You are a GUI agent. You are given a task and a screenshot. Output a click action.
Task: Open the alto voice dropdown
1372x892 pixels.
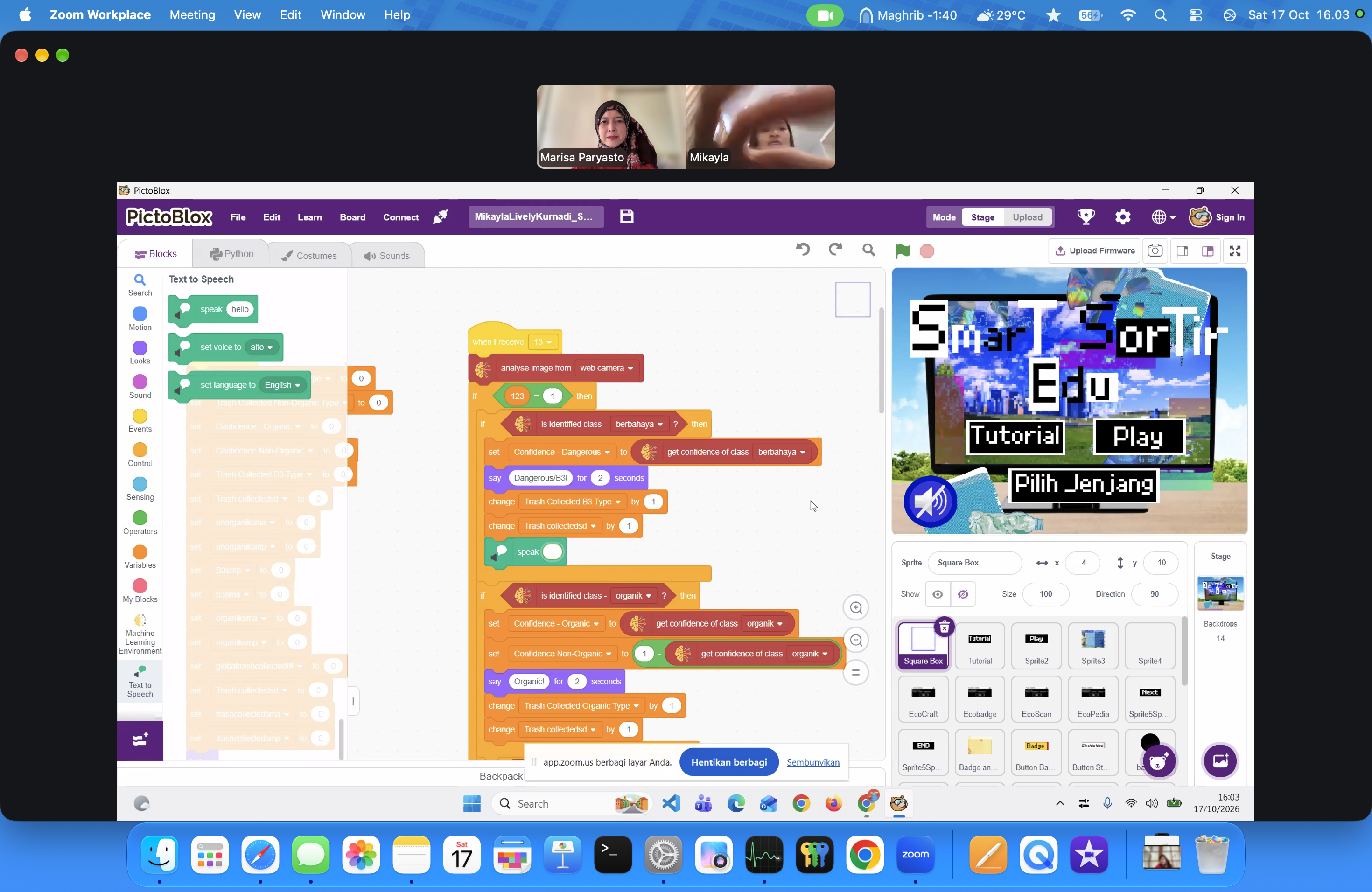click(262, 347)
